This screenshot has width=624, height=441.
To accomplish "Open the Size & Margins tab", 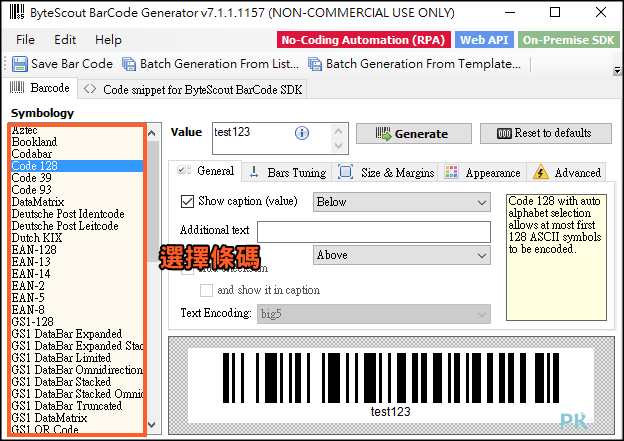I will [x=385, y=173].
